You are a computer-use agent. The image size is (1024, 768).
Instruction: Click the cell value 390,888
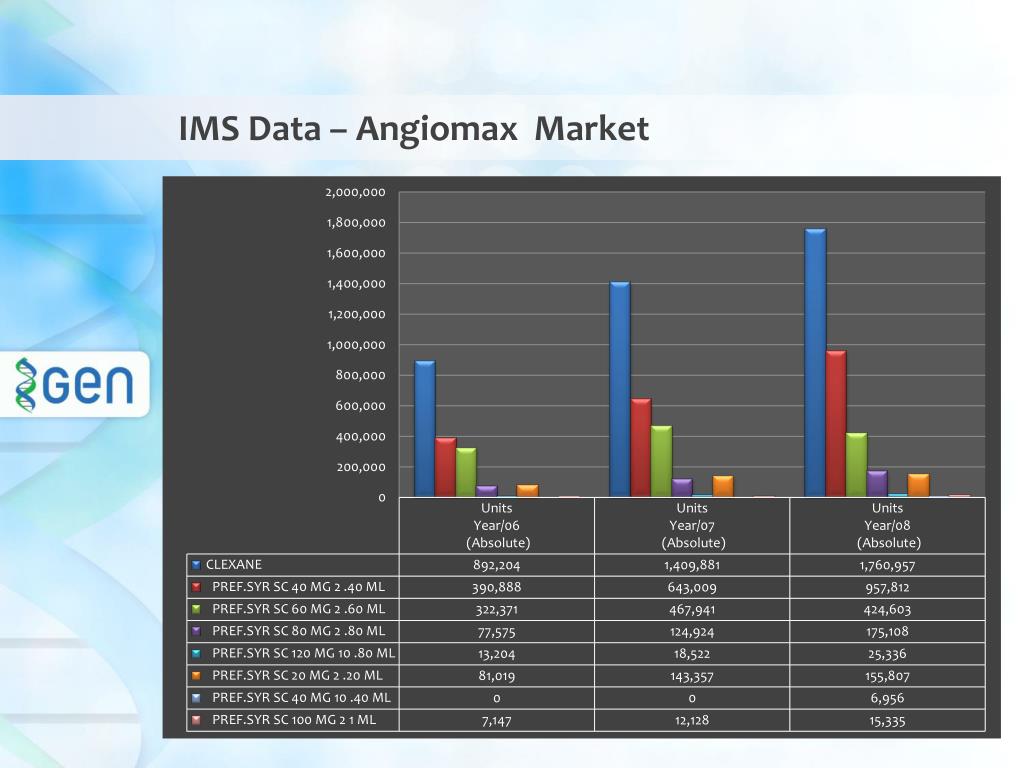pyautogui.click(x=497, y=588)
